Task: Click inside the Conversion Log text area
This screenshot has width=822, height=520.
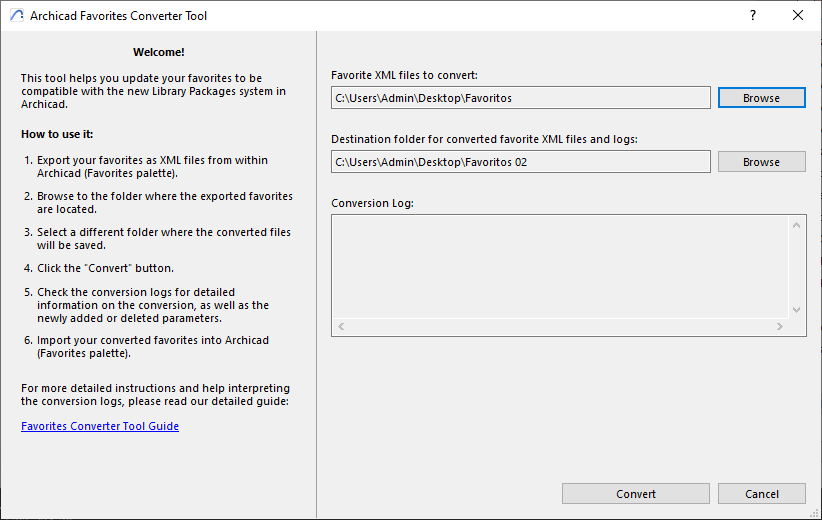Action: 560,265
